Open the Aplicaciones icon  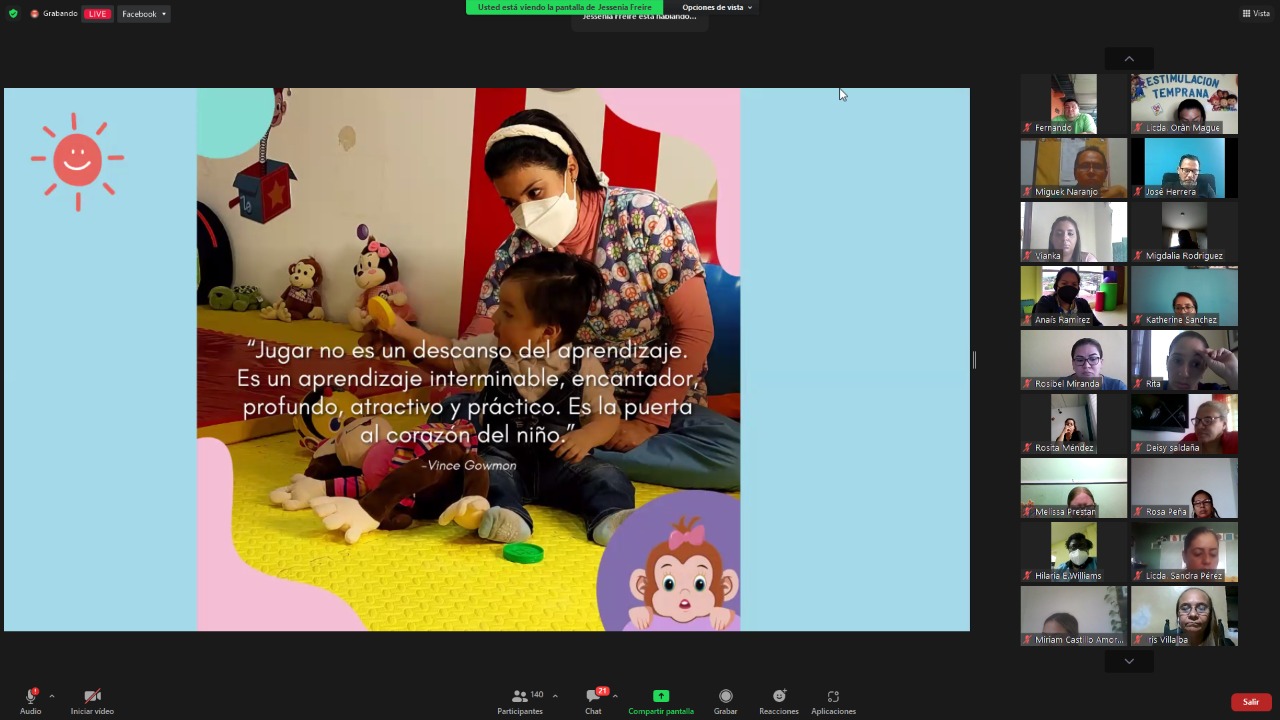[833, 696]
